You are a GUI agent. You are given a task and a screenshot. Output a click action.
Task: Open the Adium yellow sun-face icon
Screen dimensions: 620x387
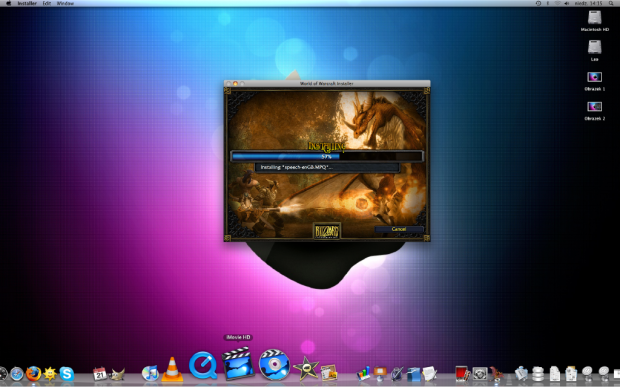[x=50, y=374]
